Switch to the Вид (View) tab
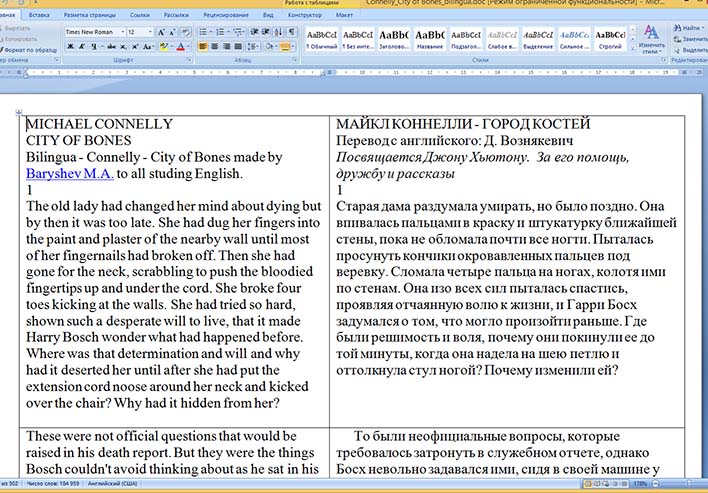 coord(268,15)
